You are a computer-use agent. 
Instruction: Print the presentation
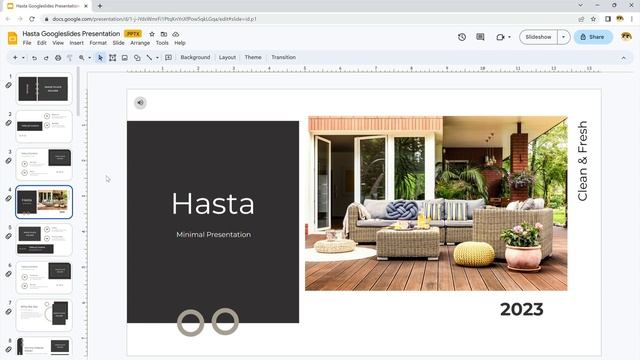pos(58,58)
